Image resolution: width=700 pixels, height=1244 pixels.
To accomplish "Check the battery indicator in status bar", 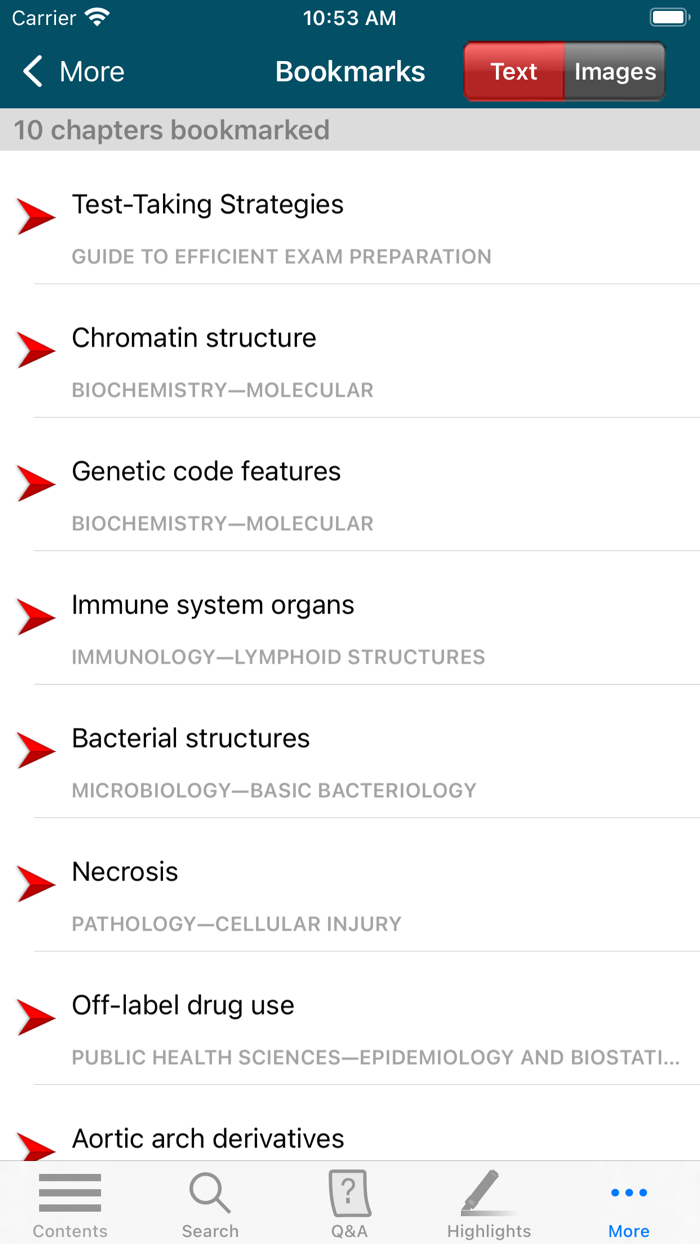I will pyautogui.click(x=664, y=16).
